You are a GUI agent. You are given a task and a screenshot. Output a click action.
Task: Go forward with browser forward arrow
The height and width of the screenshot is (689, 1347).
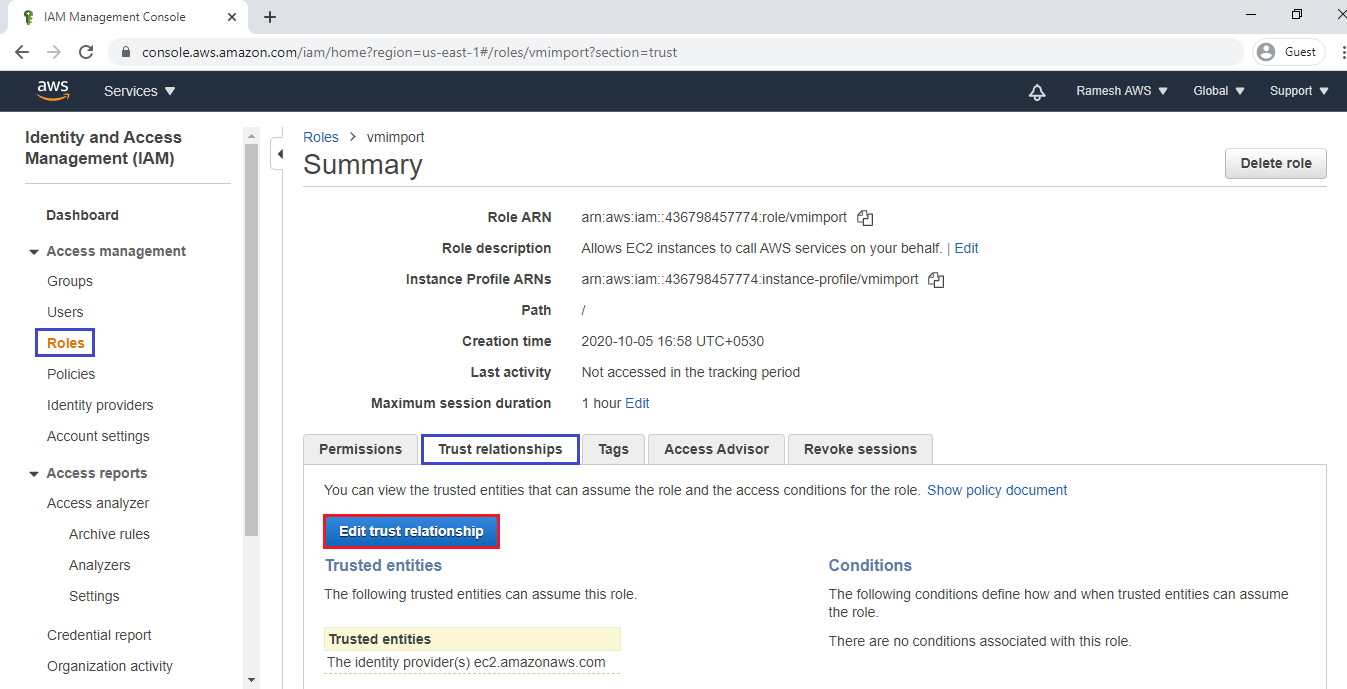pyautogui.click(x=54, y=52)
